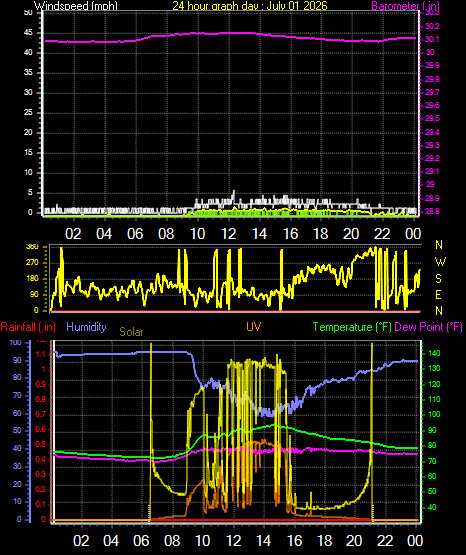Click the '0.7' rainfall axis value
This screenshot has height=555, width=466.
pos(41,414)
